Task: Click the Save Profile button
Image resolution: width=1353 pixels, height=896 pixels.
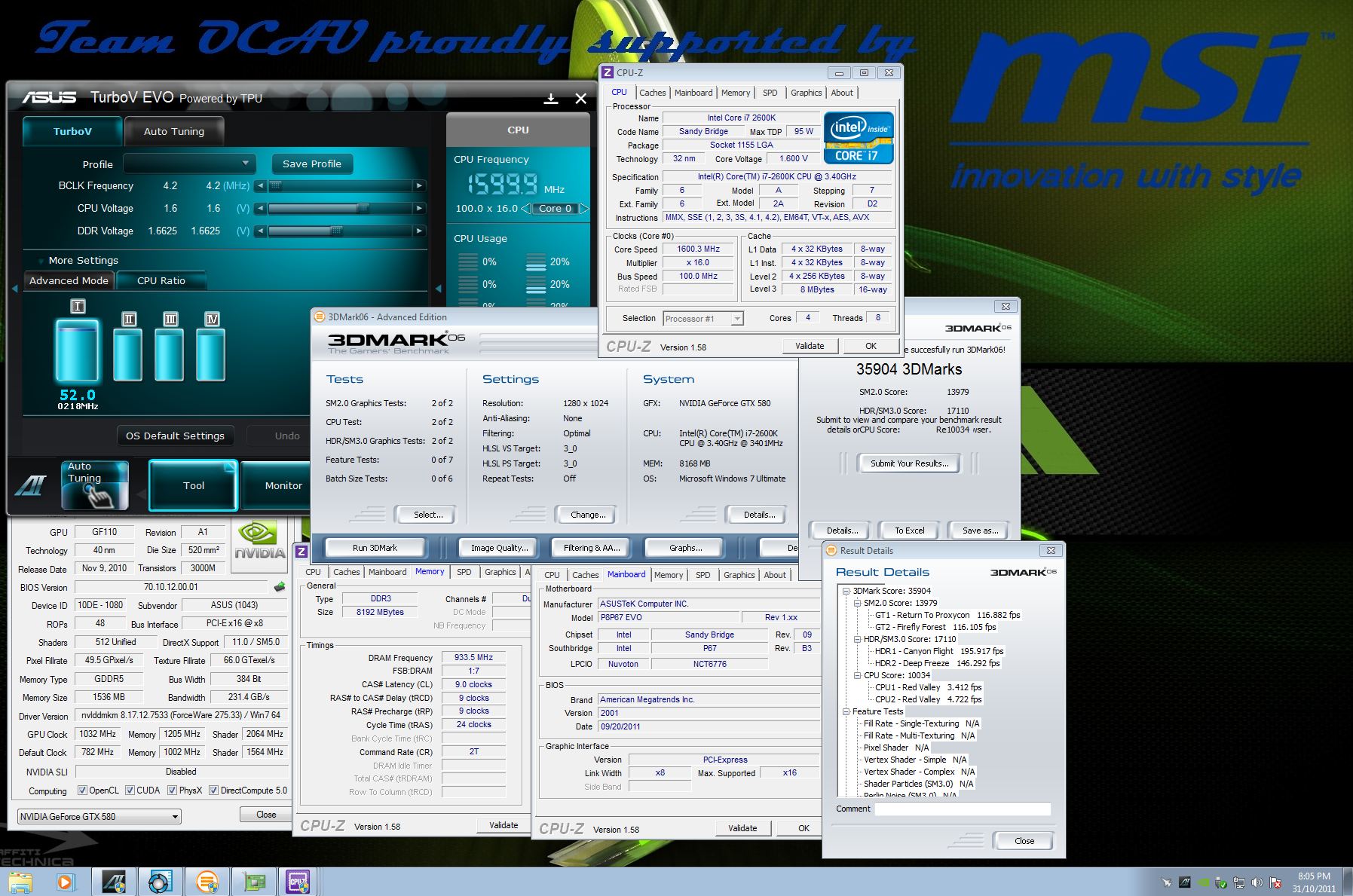Action: coord(312,164)
